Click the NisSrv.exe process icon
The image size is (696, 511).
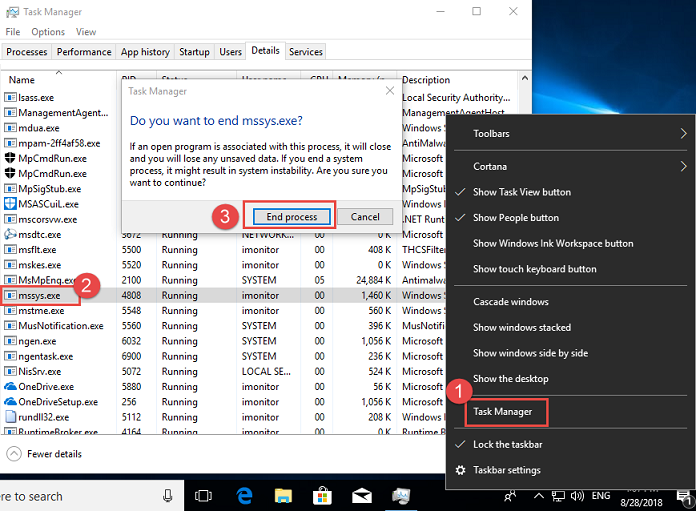click(x=10, y=371)
